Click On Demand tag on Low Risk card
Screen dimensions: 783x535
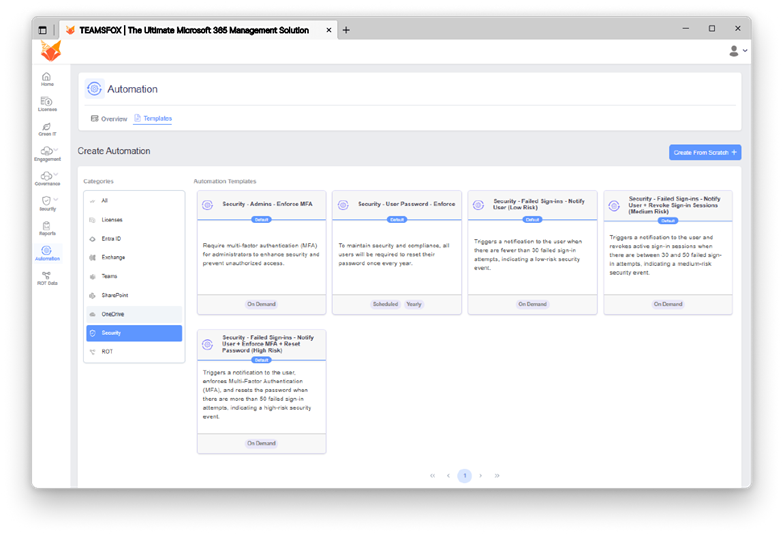click(532, 304)
